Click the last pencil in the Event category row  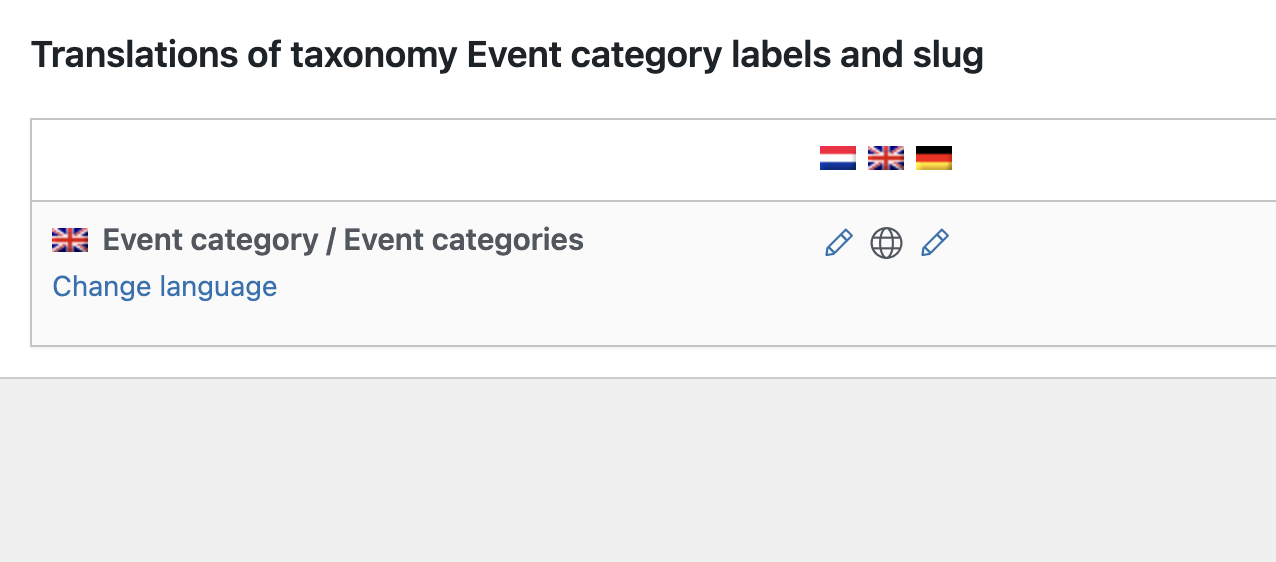click(934, 243)
